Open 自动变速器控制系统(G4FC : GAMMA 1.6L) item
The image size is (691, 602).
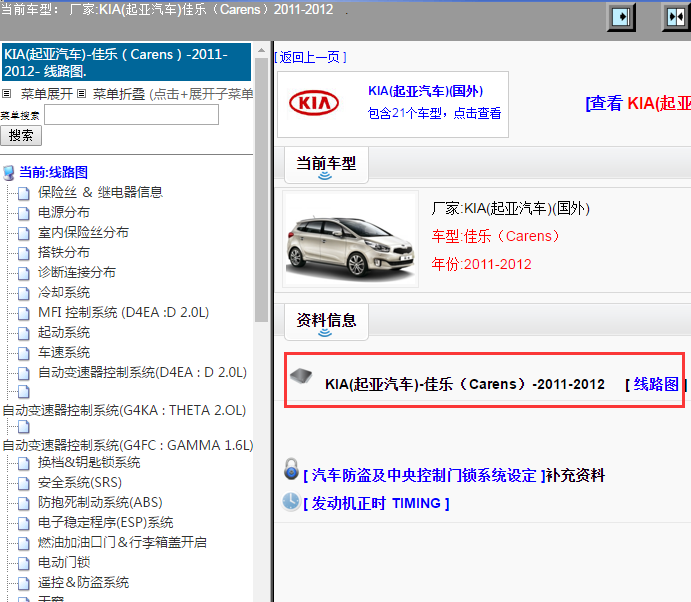[x=128, y=446]
